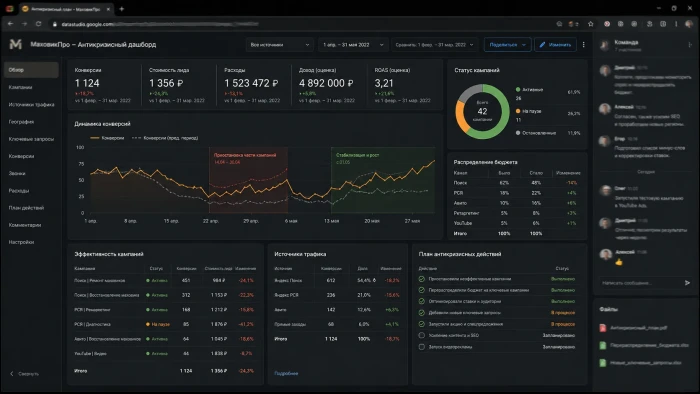Click the МаховикПро M logo
Screen dimensions: 700x394
coord(16,44)
